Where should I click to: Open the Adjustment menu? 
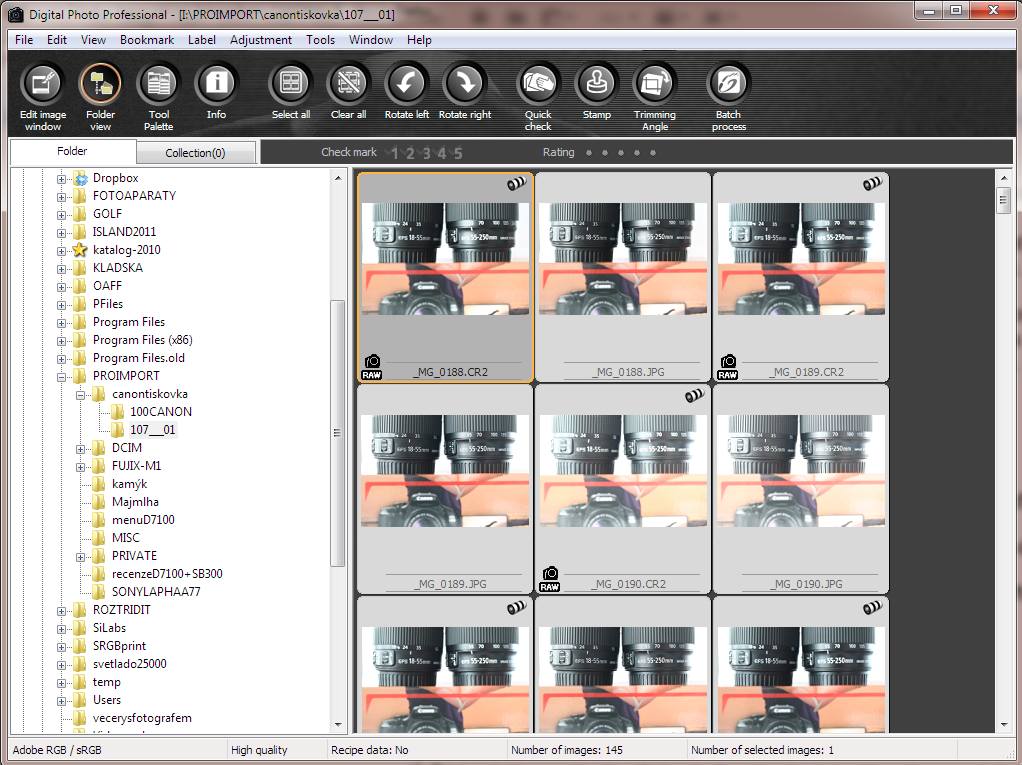tap(261, 40)
